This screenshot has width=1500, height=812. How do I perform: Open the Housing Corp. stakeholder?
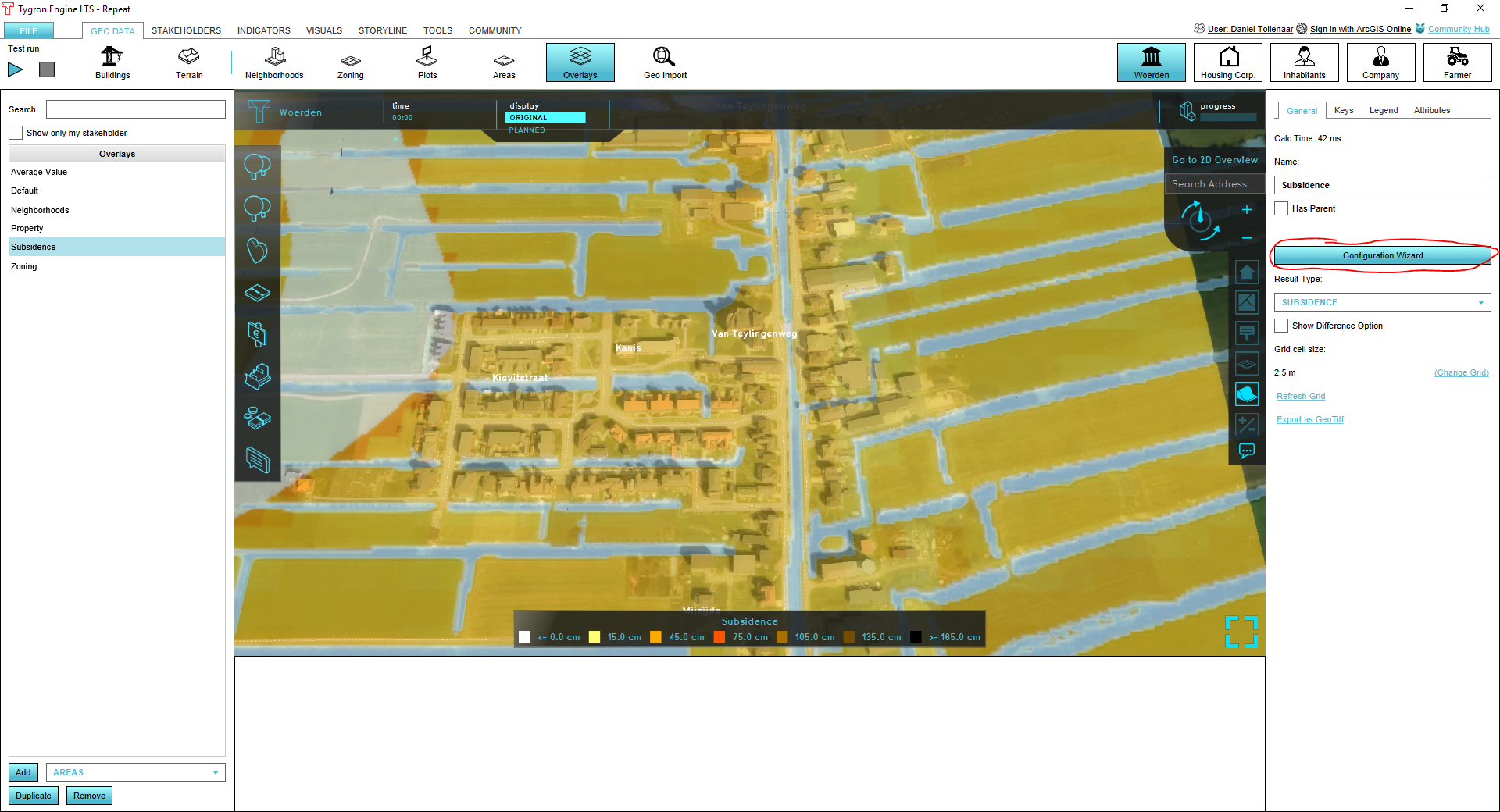tap(1227, 62)
